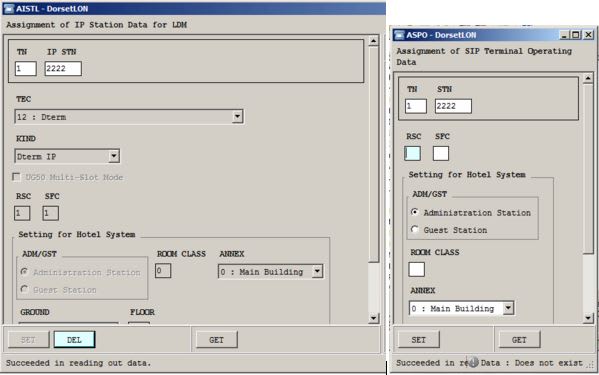599x375 pixels.
Task: Open the ANNEX dropdown in ASPO window
Action: click(x=508, y=308)
